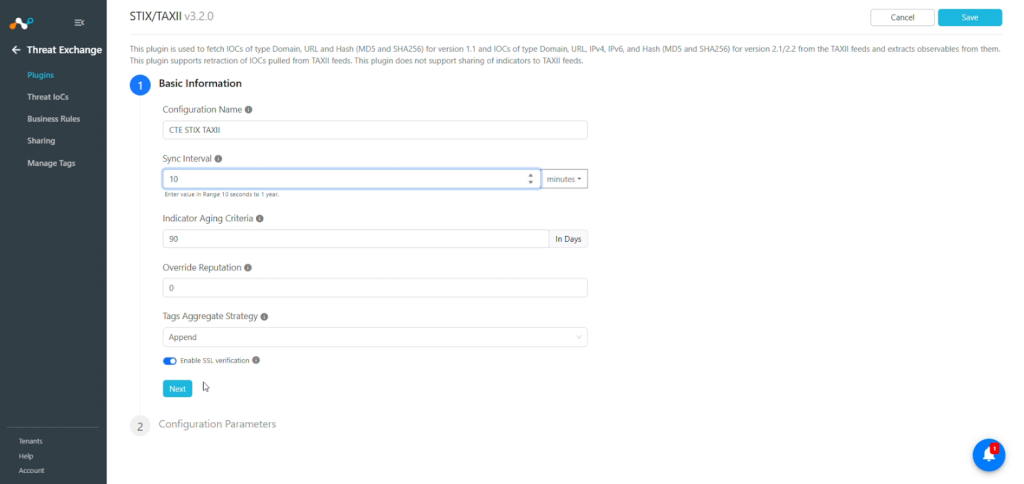1024x484 pixels.
Task: Focus the Configuration Name input field
Action: click(x=375, y=130)
